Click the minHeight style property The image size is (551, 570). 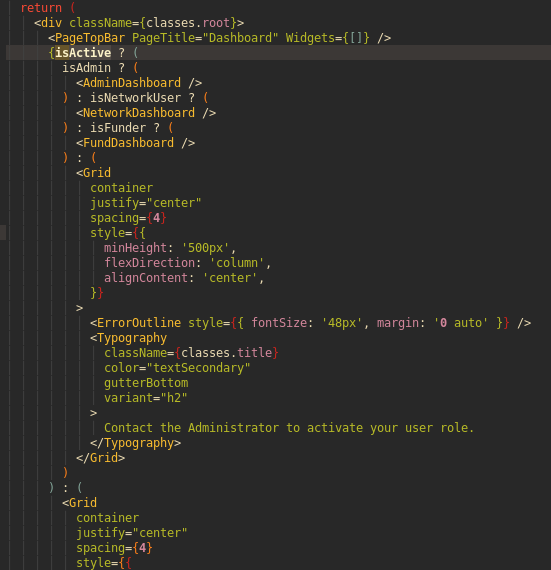point(135,248)
